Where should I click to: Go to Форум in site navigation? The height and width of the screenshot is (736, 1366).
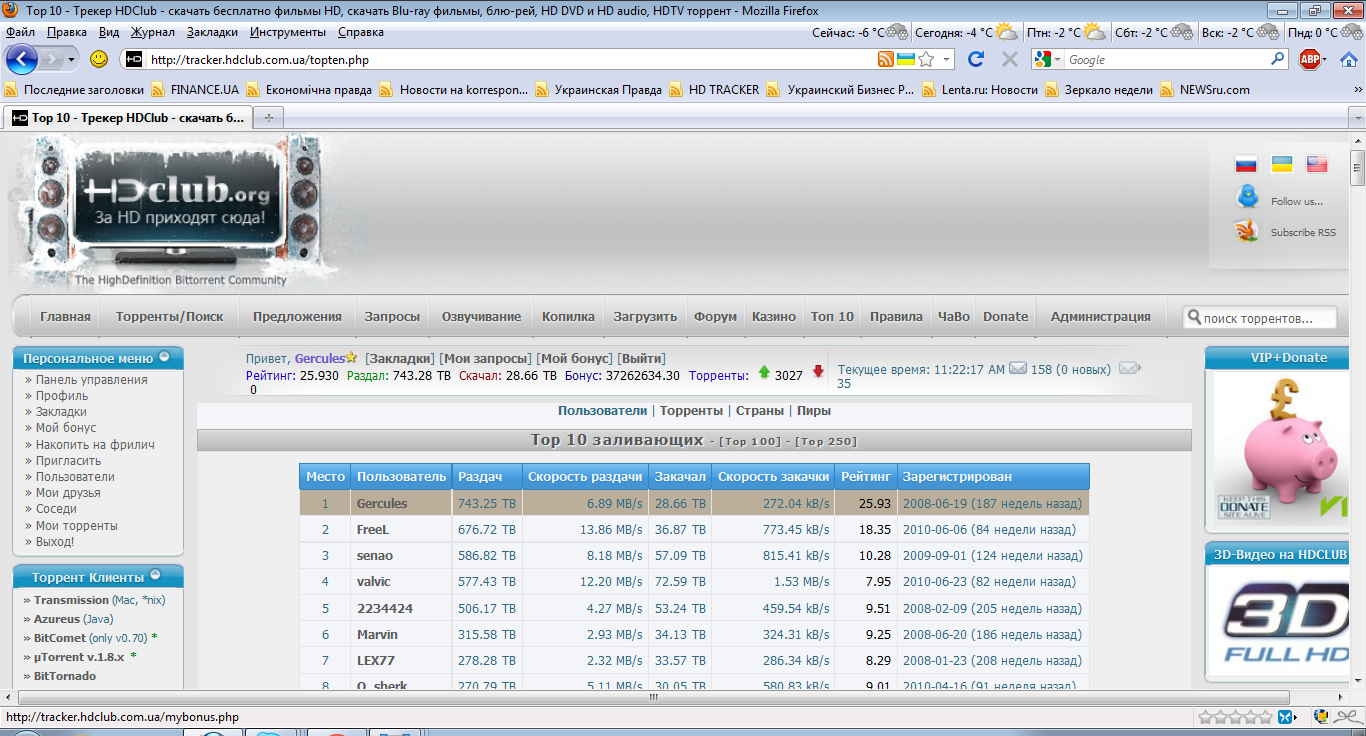coord(715,316)
